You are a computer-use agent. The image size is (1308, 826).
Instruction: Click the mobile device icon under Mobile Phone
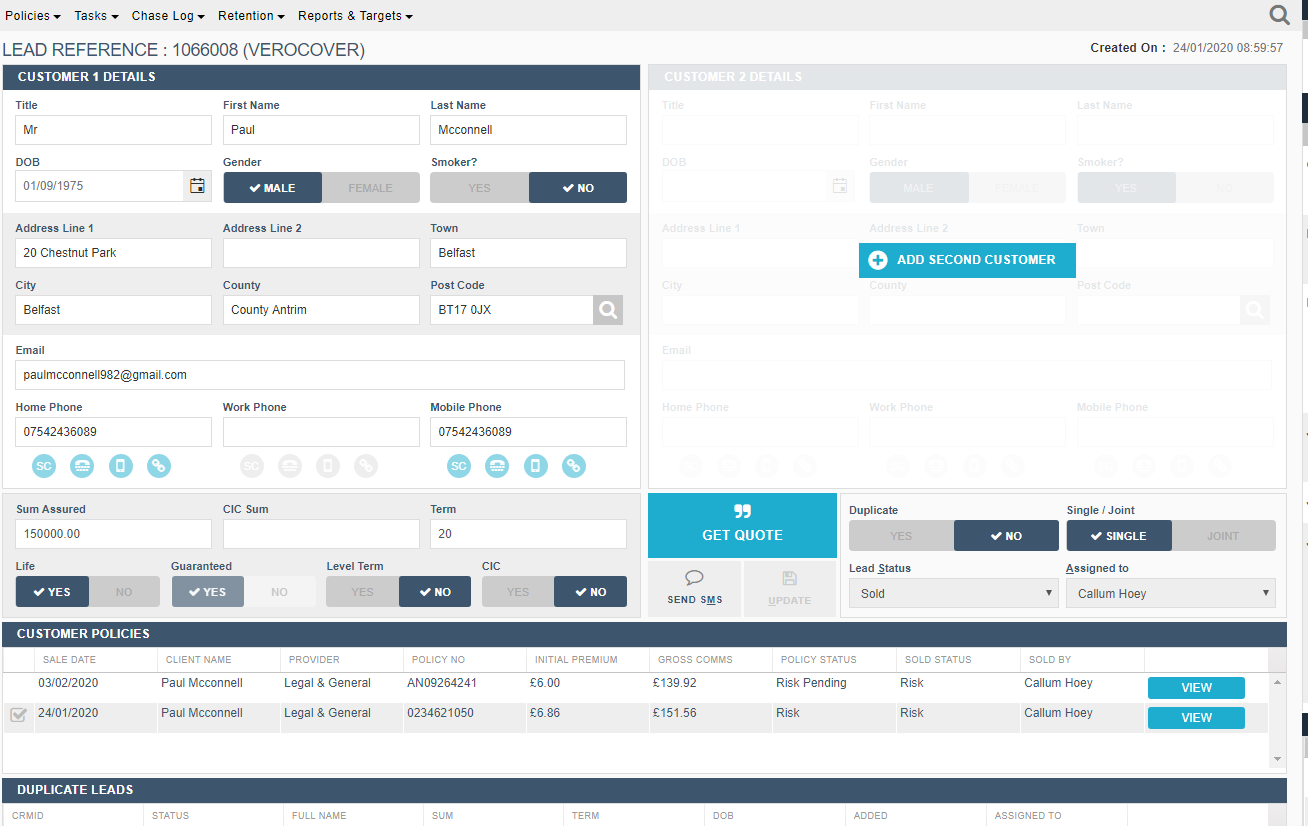[x=536, y=466]
